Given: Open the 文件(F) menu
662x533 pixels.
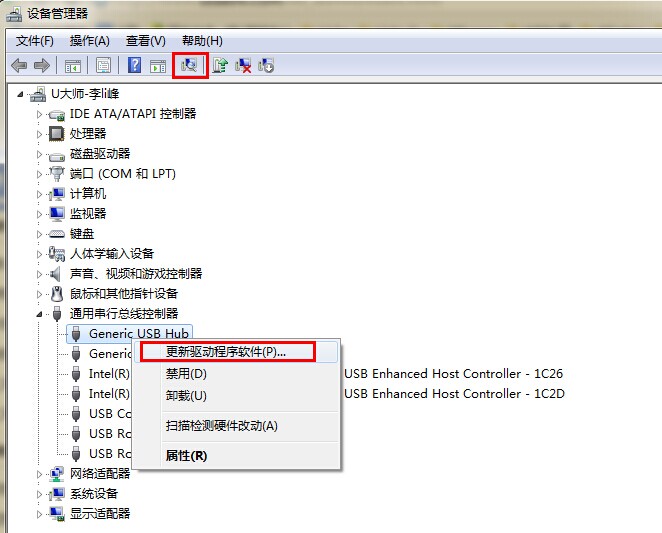Looking at the screenshot, I should click(x=35, y=41).
